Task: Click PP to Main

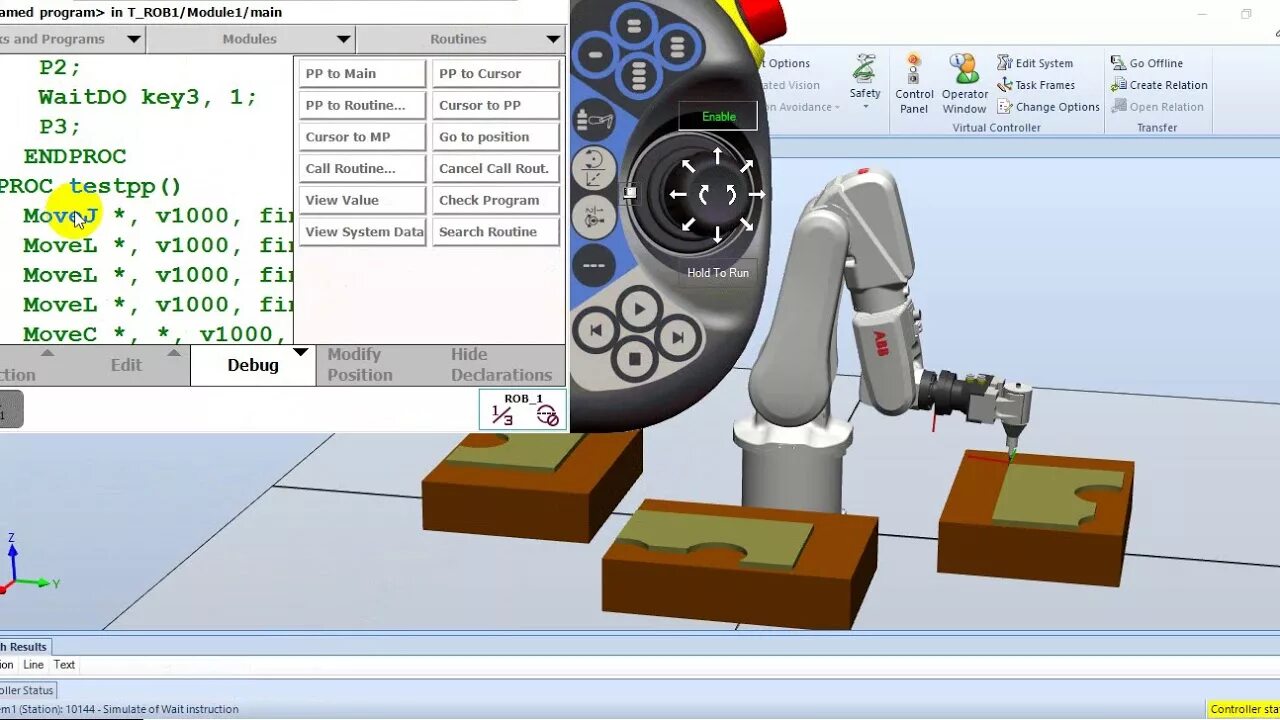Action: [362, 73]
